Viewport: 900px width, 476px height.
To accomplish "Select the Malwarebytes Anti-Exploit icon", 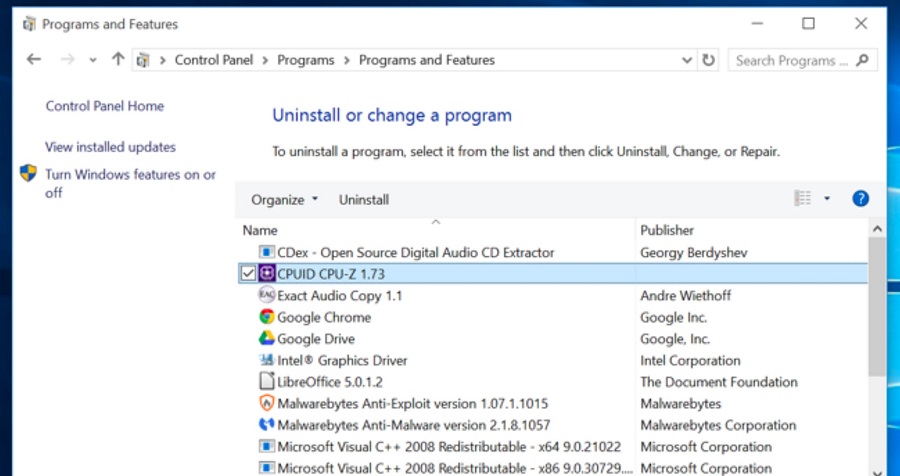I will [x=267, y=404].
